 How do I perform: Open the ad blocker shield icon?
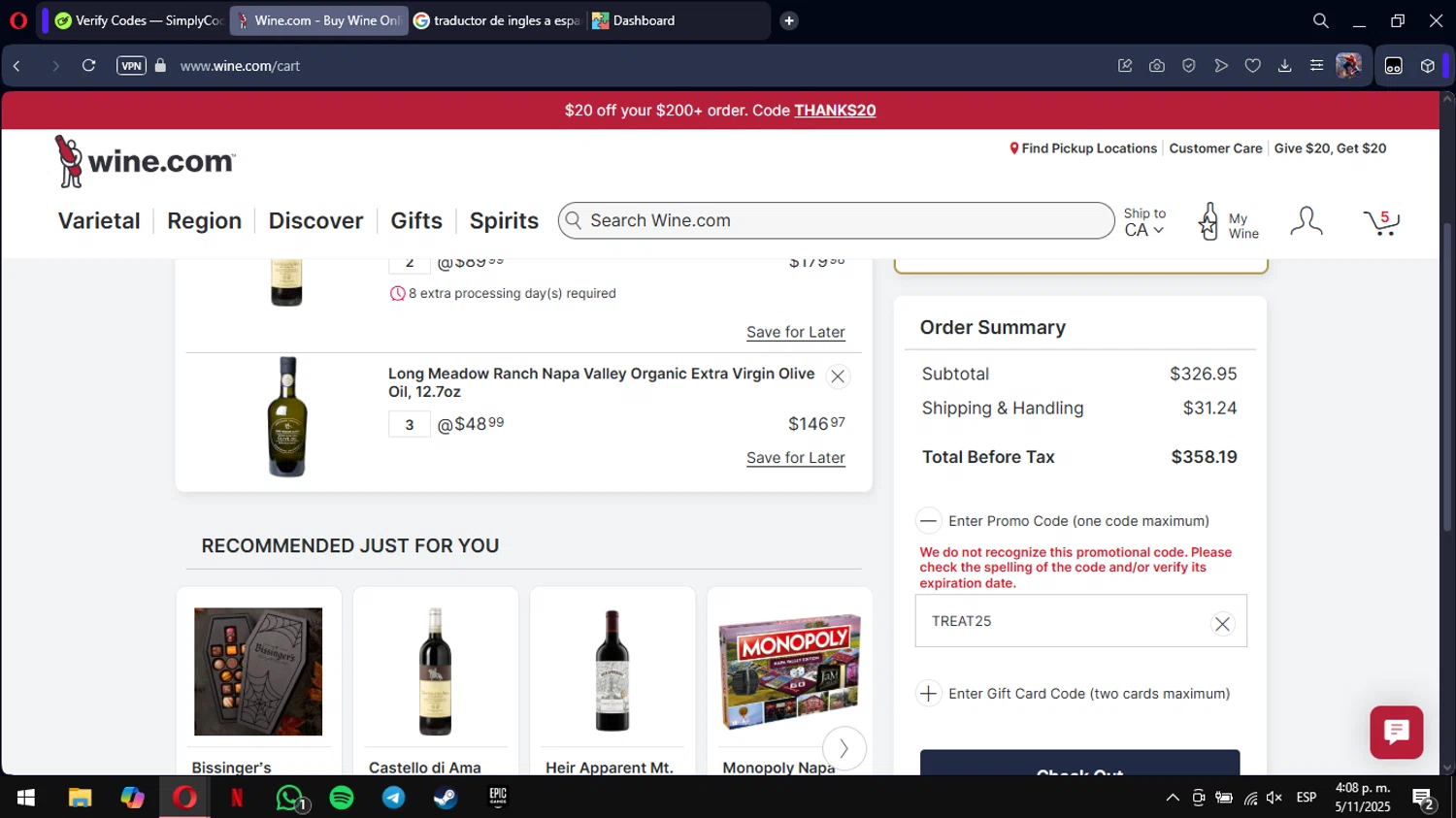pyautogui.click(x=1189, y=66)
